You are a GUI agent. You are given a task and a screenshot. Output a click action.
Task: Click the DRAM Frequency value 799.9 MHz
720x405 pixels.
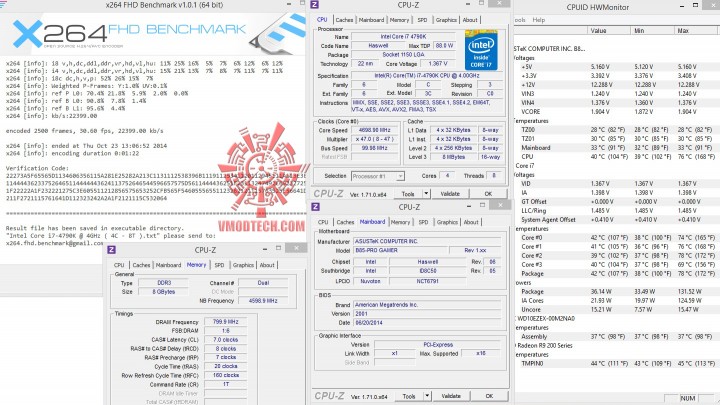tap(225, 321)
